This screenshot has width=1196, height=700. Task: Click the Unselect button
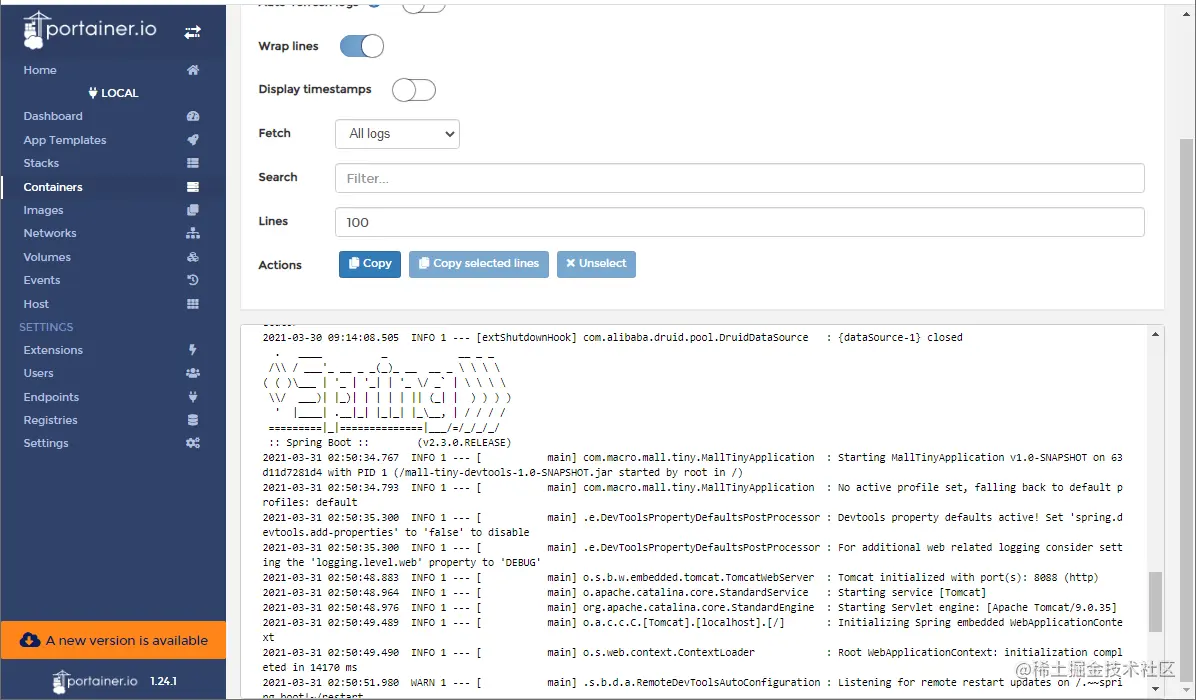tap(596, 264)
